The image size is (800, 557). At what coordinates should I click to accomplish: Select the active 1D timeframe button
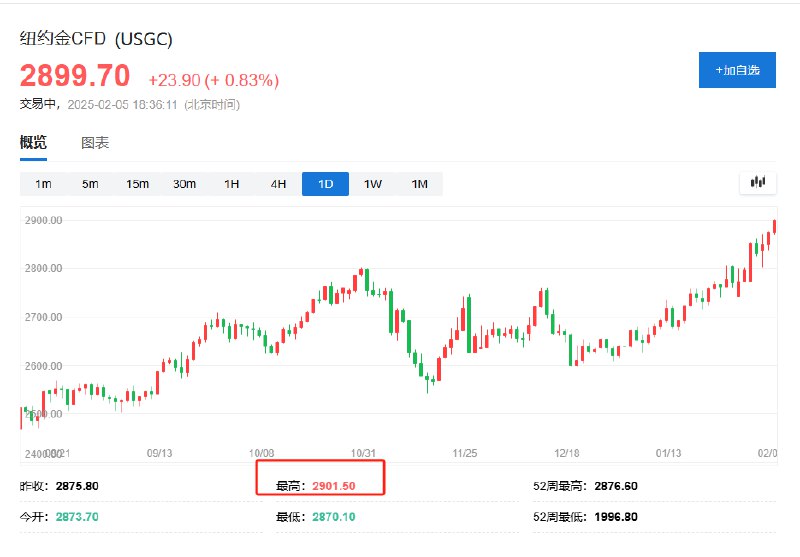[x=326, y=184]
